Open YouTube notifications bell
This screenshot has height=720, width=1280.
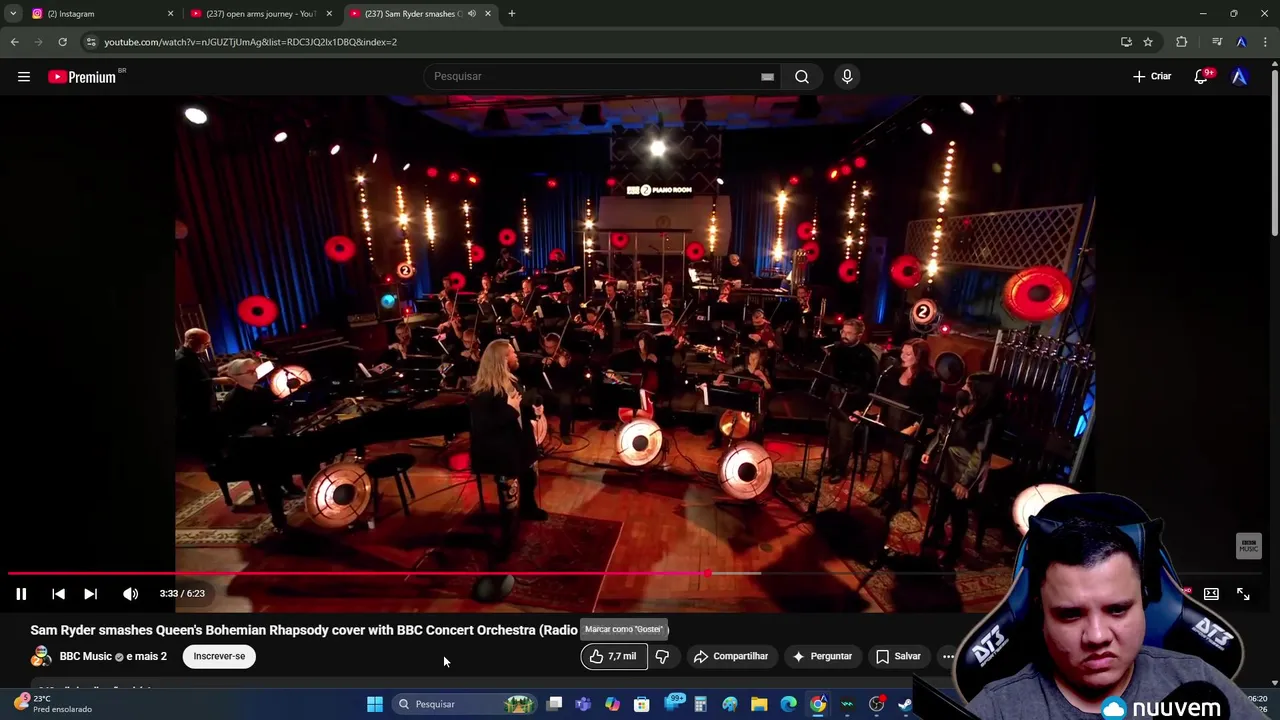[1201, 76]
